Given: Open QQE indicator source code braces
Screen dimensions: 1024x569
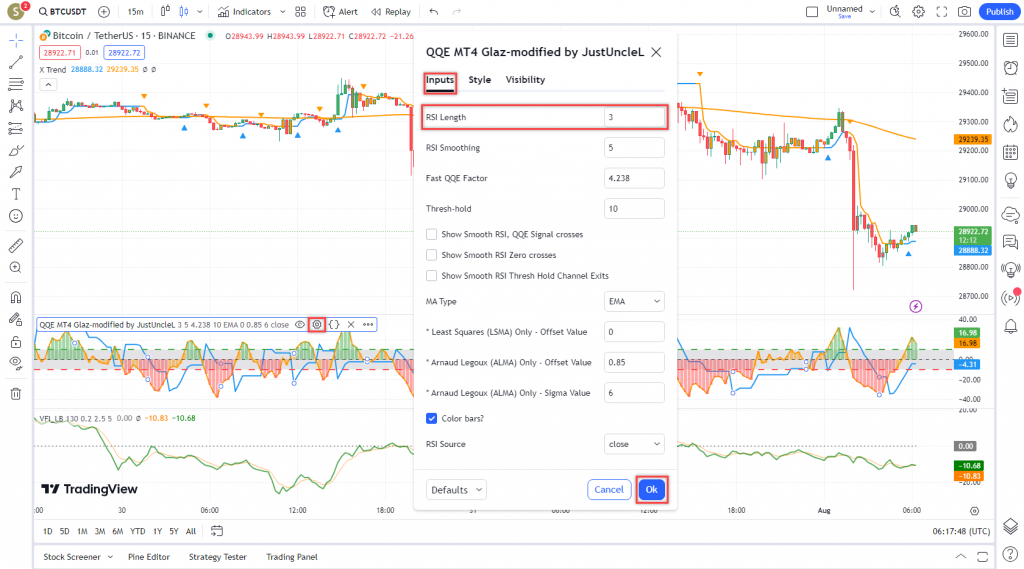Looking at the screenshot, I should point(334,325).
